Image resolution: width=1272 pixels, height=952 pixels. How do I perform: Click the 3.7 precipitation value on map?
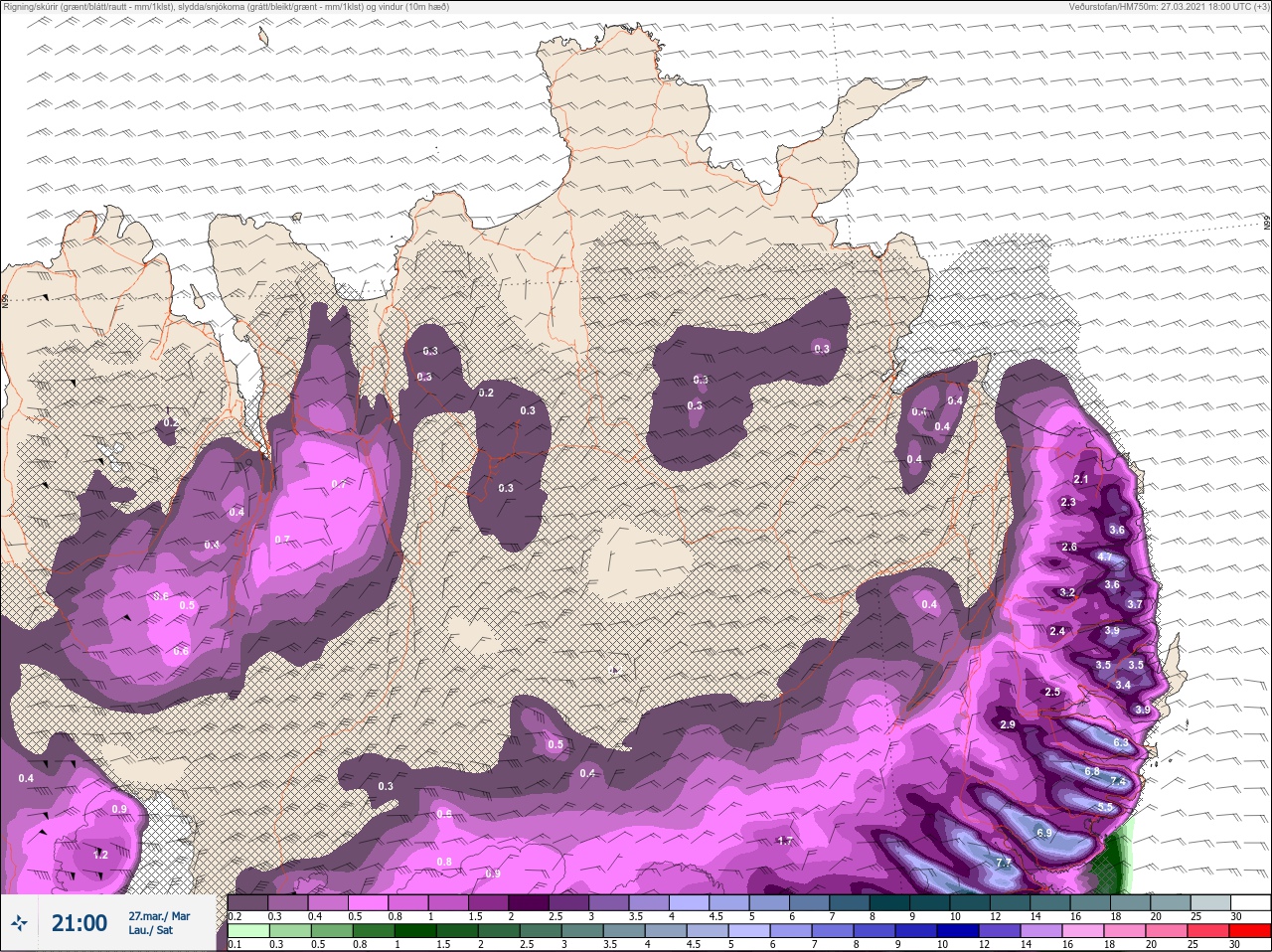point(1135,604)
